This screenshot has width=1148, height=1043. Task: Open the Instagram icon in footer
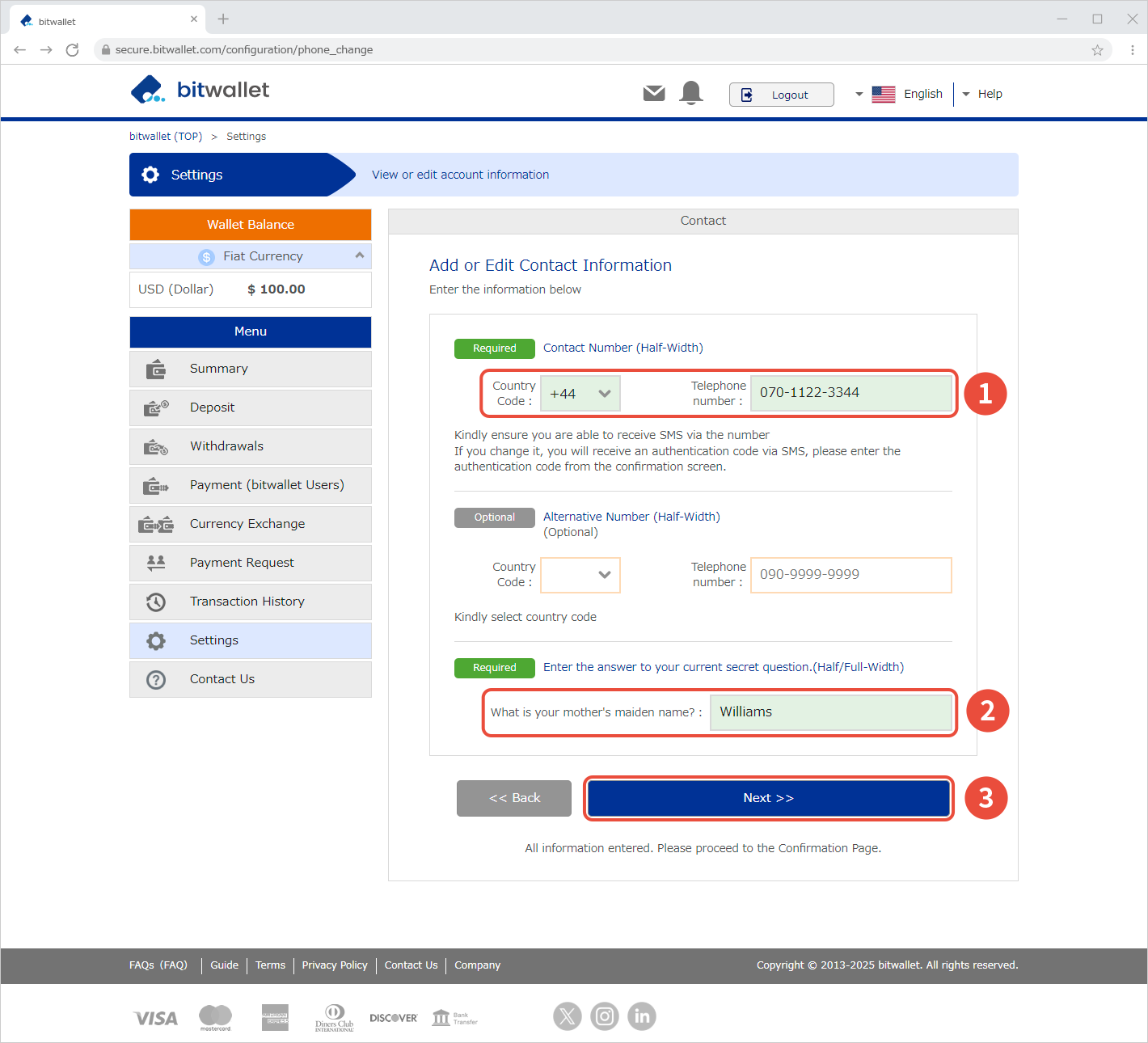click(x=605, y=1016)
